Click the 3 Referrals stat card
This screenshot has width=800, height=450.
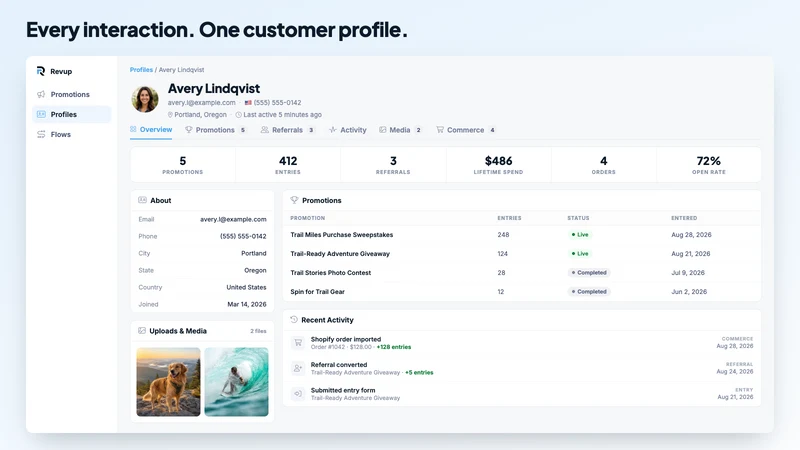click(x=393, y=165)
